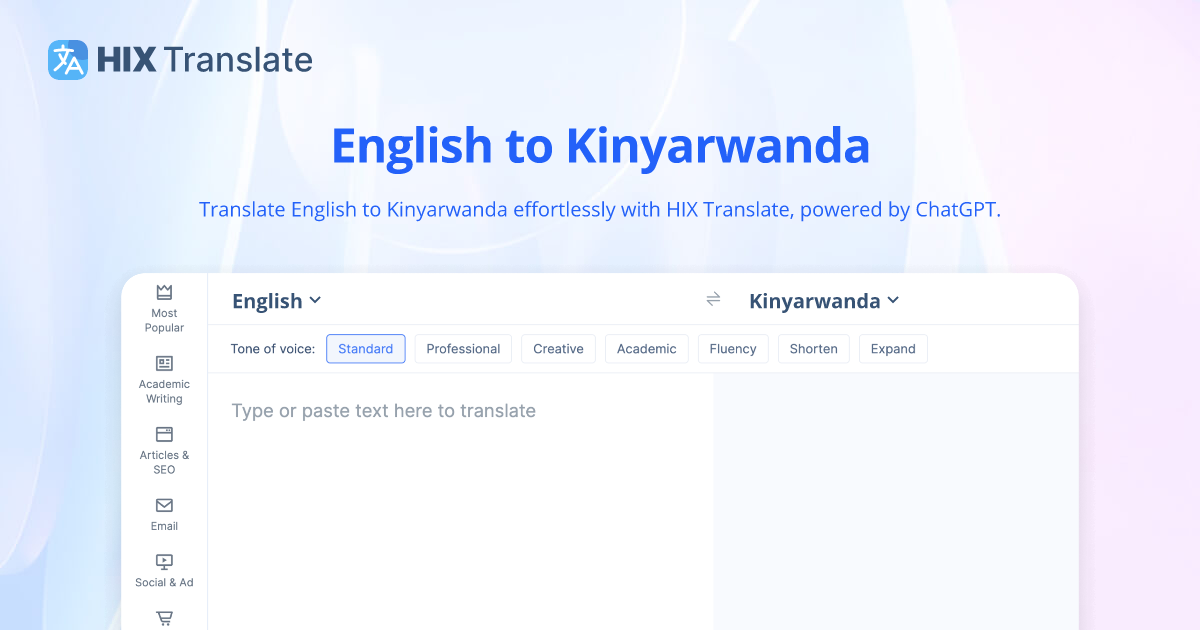The image size is (1200, 630).
Task: Open Social & Ad sidebar icon
Action: [x=164, y=562]
